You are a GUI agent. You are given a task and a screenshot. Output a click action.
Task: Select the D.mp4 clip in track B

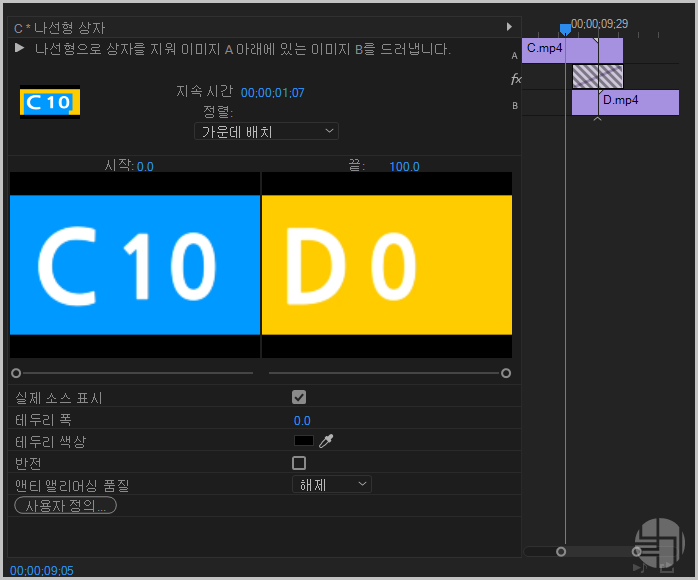coord(625,102)
